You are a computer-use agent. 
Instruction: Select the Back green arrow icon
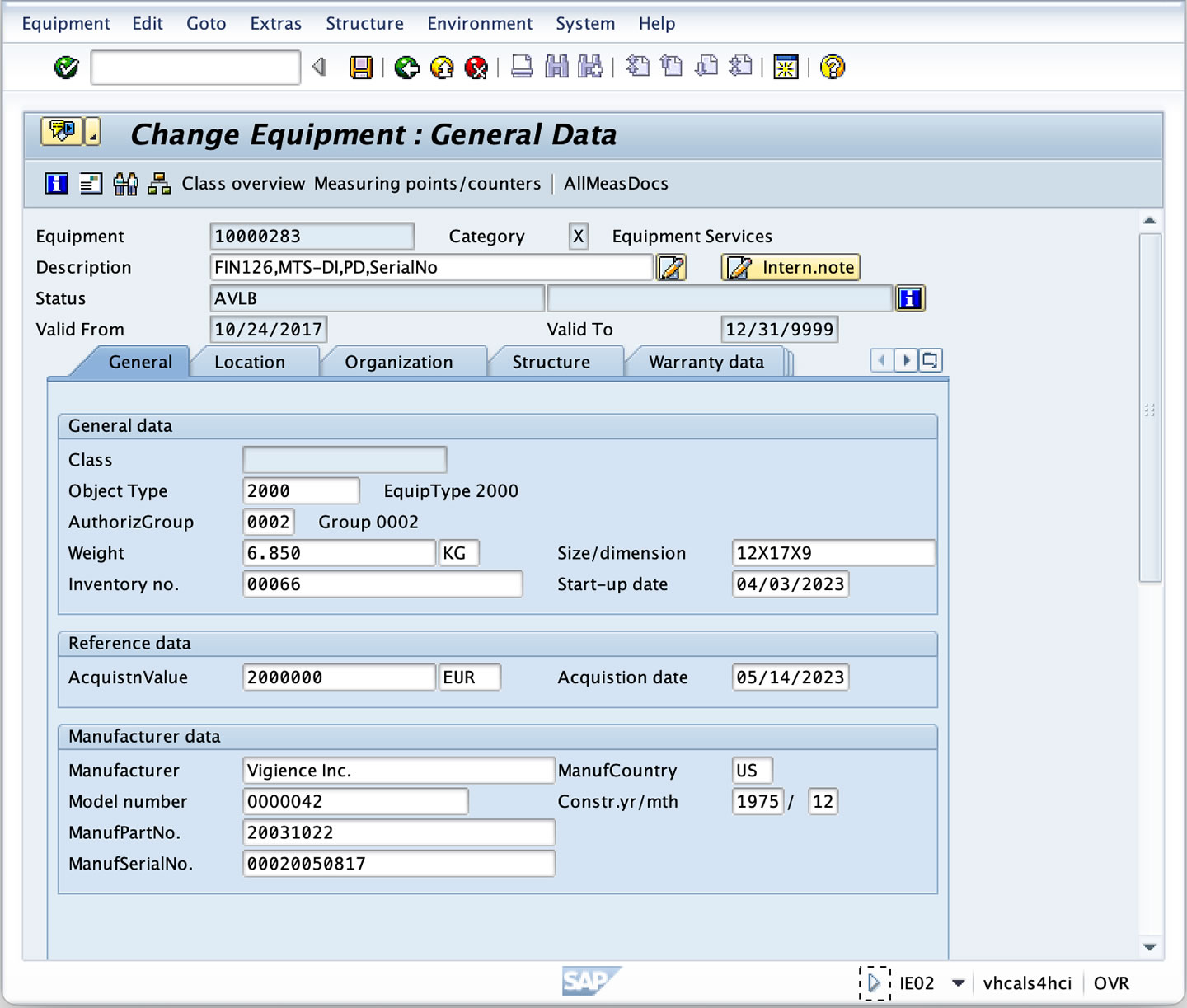tap(408, 68)
